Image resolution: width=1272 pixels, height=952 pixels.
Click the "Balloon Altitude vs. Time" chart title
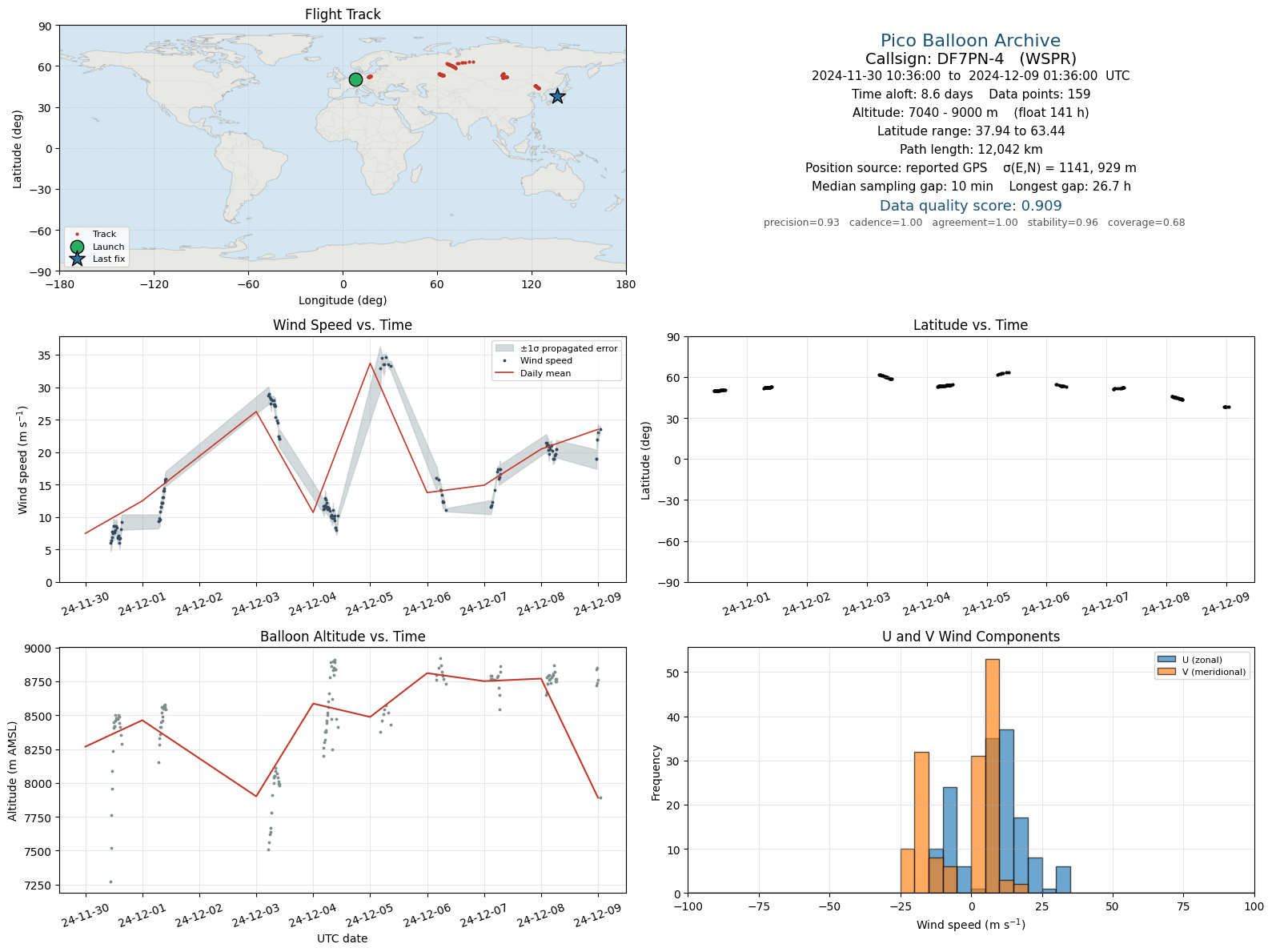343,637
